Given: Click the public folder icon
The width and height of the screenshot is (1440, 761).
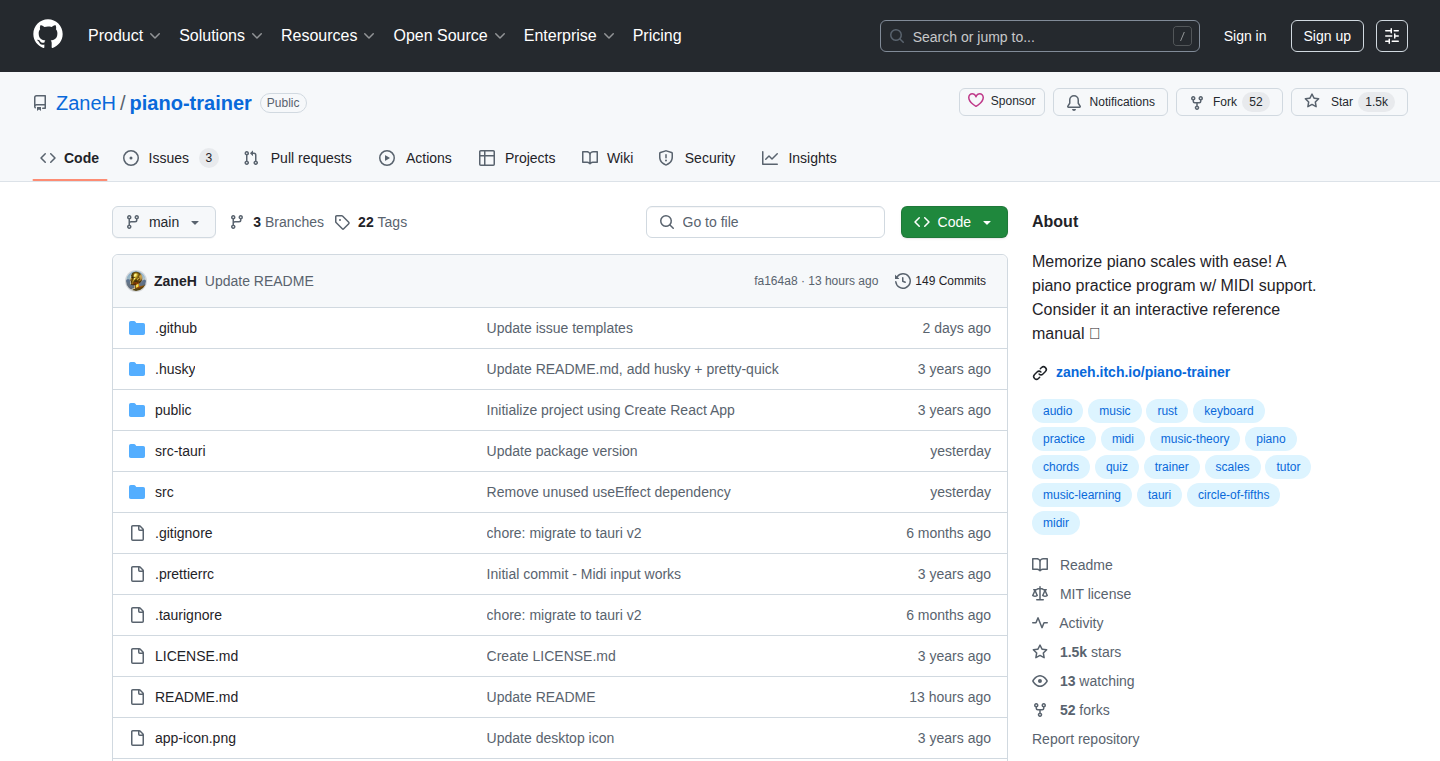Looking at the screenshot, I should click(x=137, y=410).
